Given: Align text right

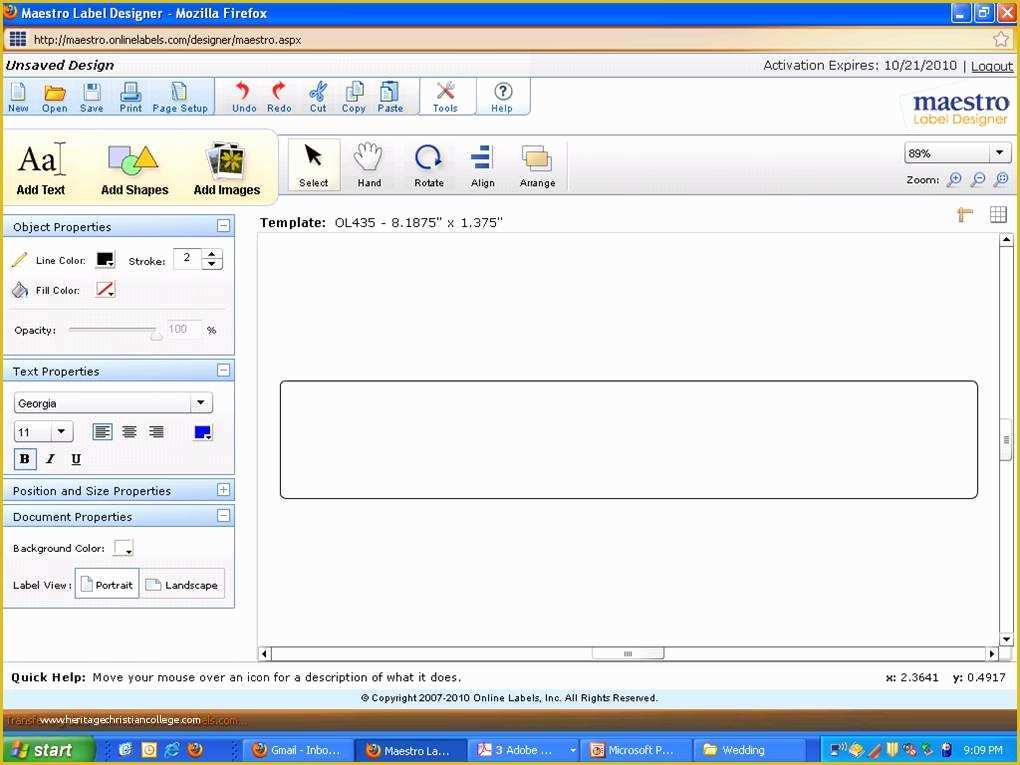Looking at the screenshot, I should 156,432.
